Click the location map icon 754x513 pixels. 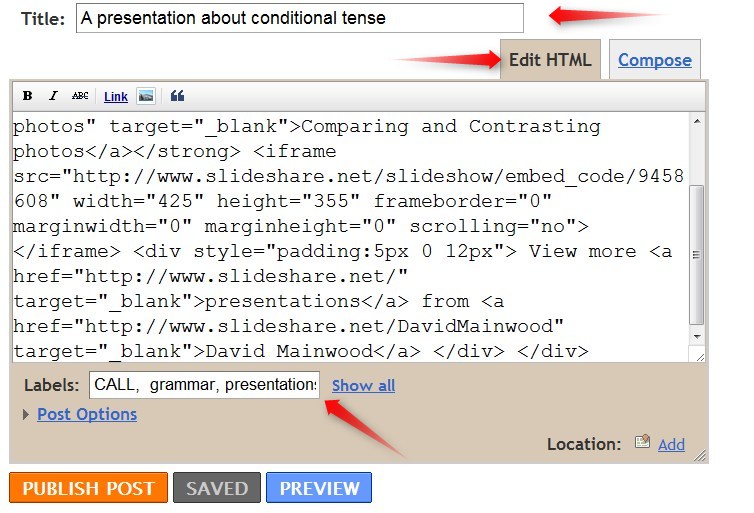pos(643,442)
